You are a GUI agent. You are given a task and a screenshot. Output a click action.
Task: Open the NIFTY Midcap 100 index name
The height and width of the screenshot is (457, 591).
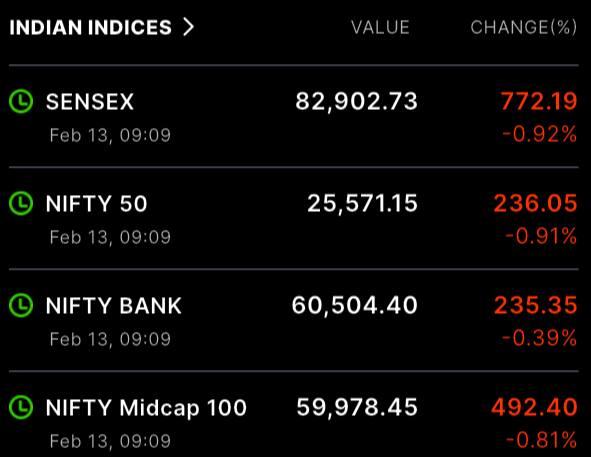146,408
